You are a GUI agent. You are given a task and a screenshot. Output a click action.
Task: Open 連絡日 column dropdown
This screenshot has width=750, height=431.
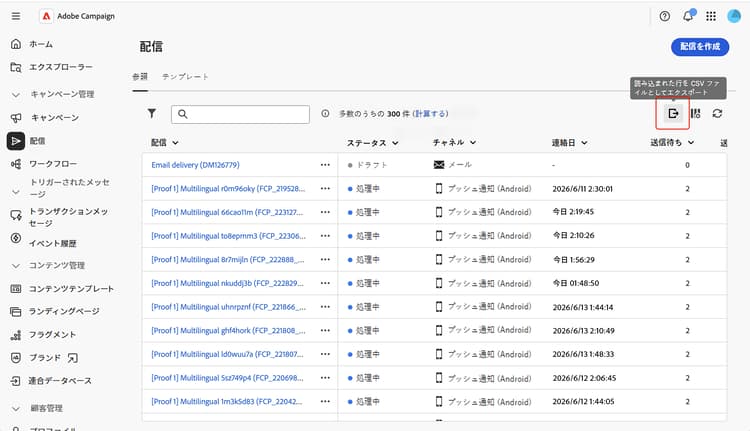point(584,143)
